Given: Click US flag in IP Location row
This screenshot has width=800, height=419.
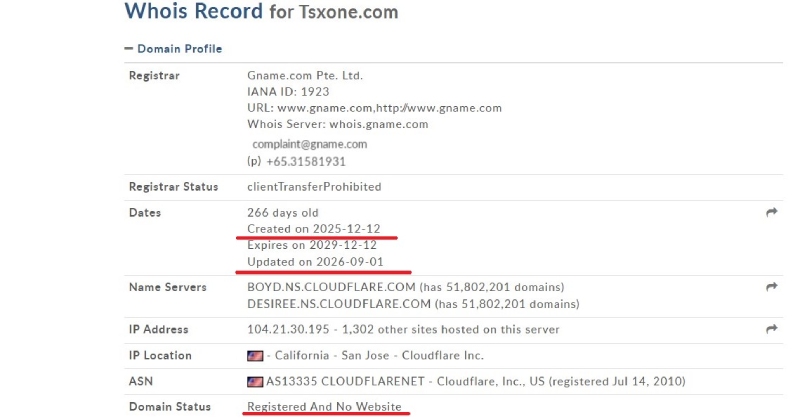Looking at the screenshot, I should click(255, 356).
